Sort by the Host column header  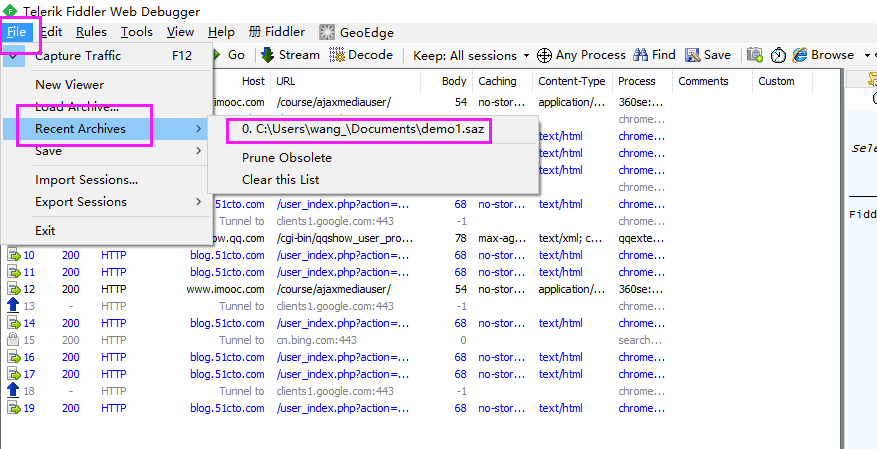click(253, 81)
